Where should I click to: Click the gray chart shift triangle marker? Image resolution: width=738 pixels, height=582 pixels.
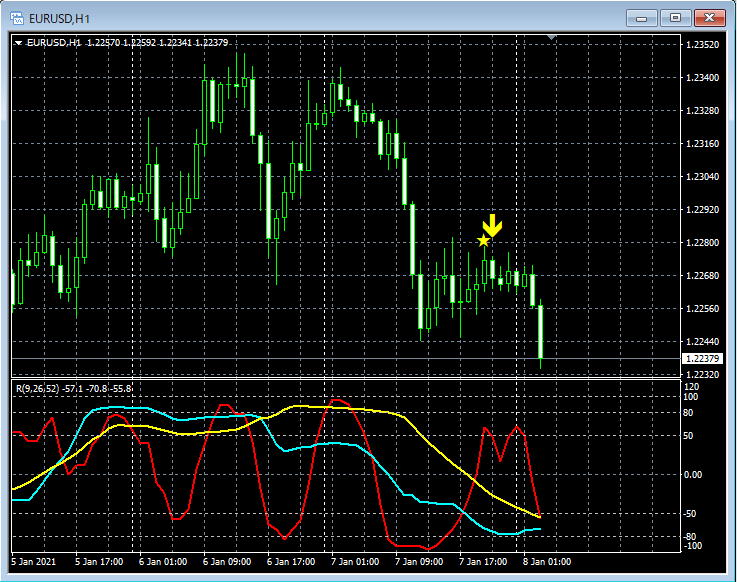[551, 37]
